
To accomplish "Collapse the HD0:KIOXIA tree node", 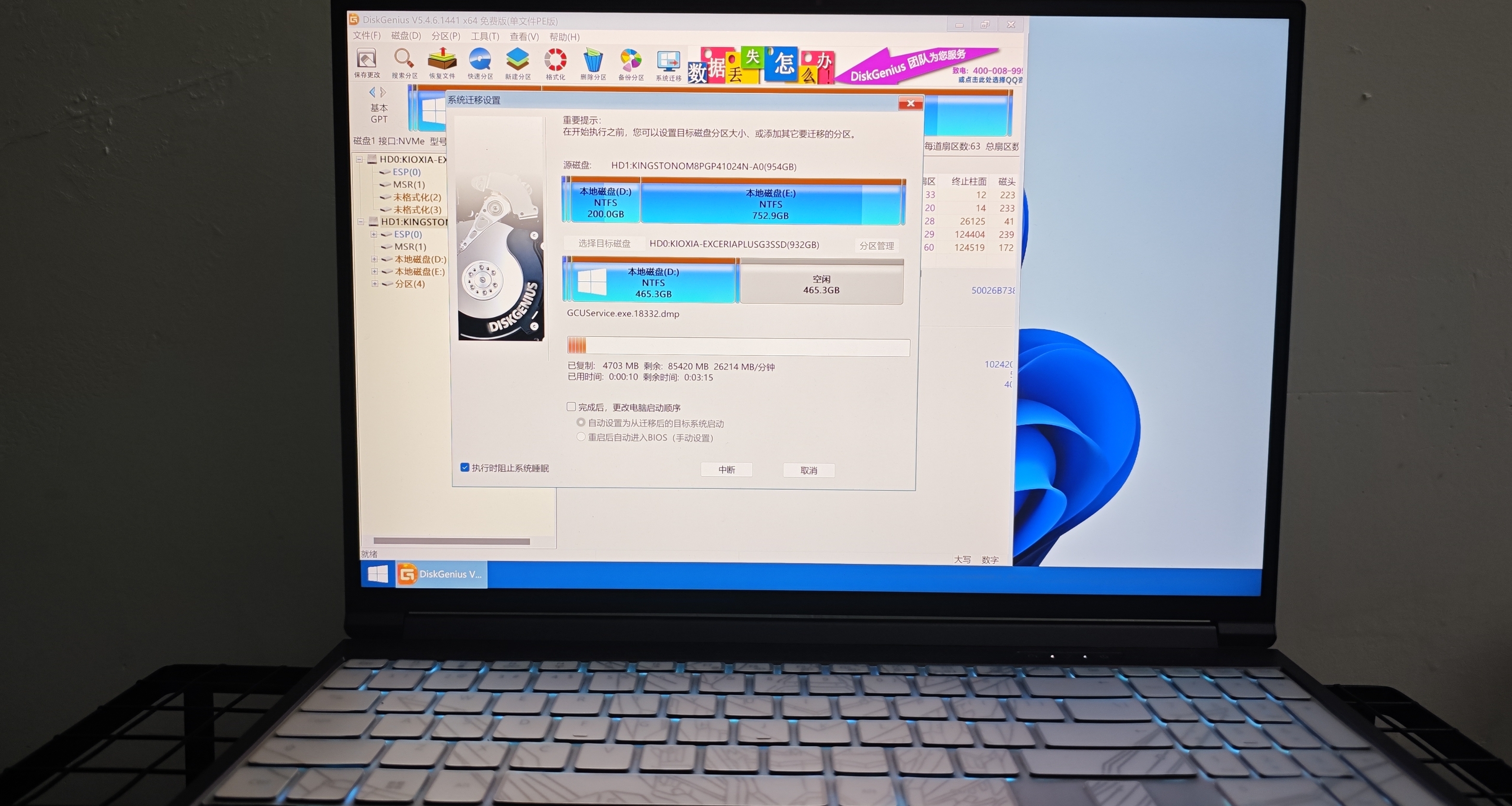I will [359, 159].
